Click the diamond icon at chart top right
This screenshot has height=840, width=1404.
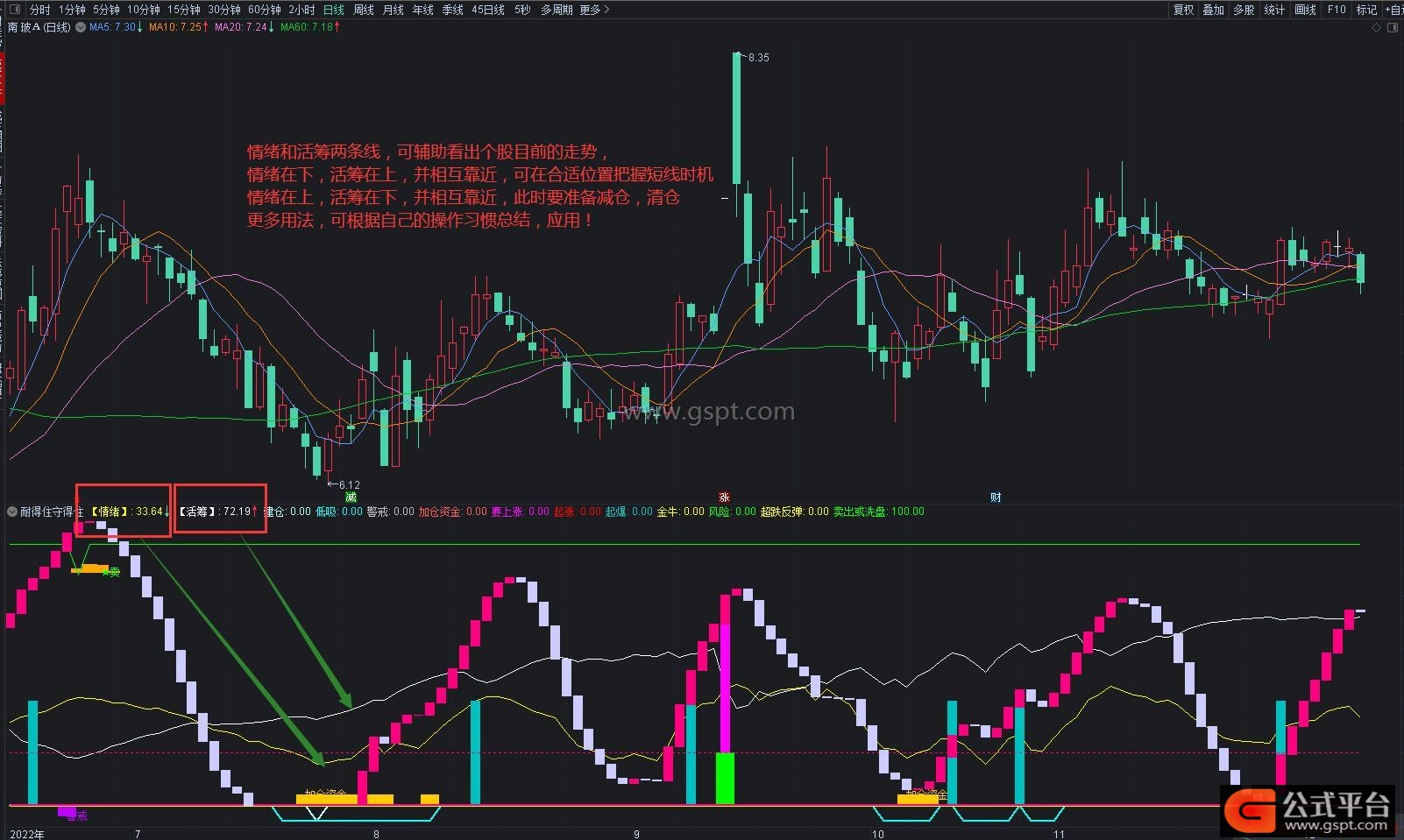1376,28
